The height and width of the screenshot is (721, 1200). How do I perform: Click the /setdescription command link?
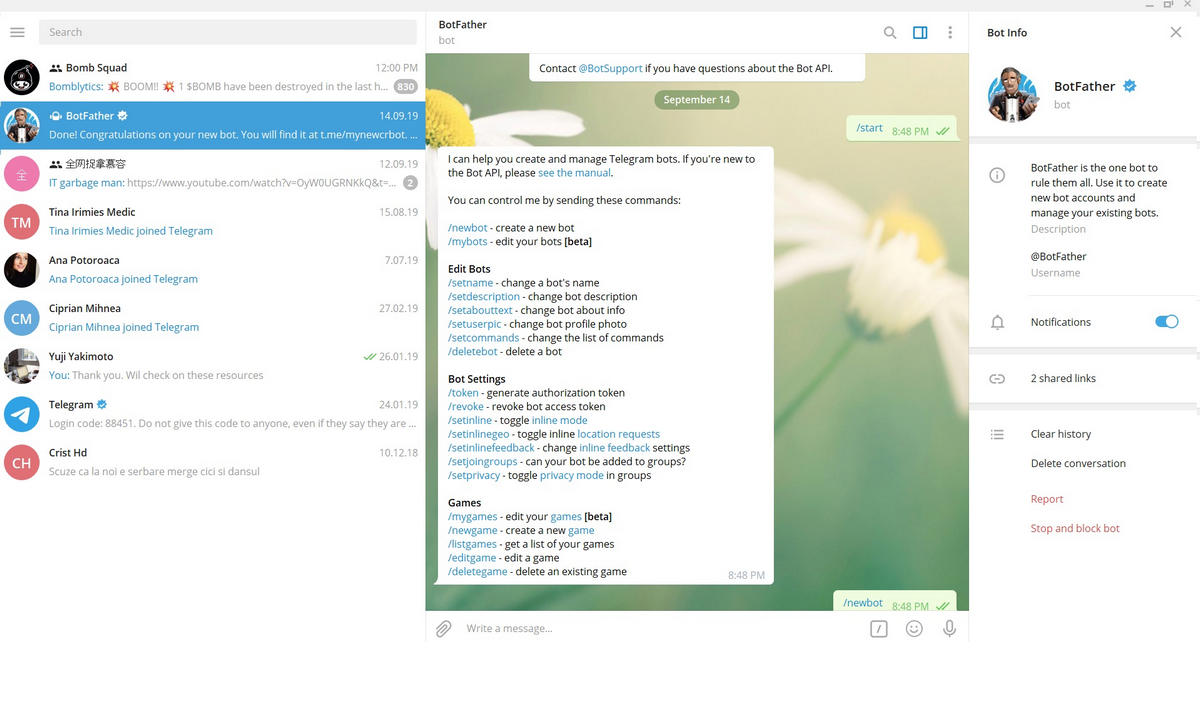(x=484, y=296)
